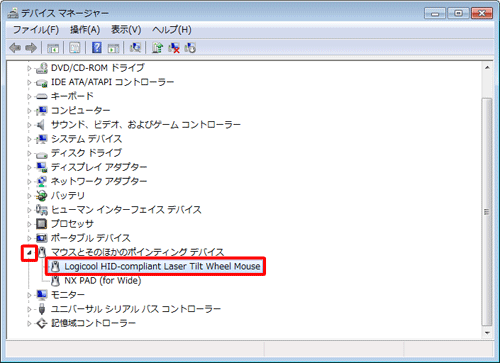
Task: Open the 表示(V) menu
Action: click(x=126, y=30)
